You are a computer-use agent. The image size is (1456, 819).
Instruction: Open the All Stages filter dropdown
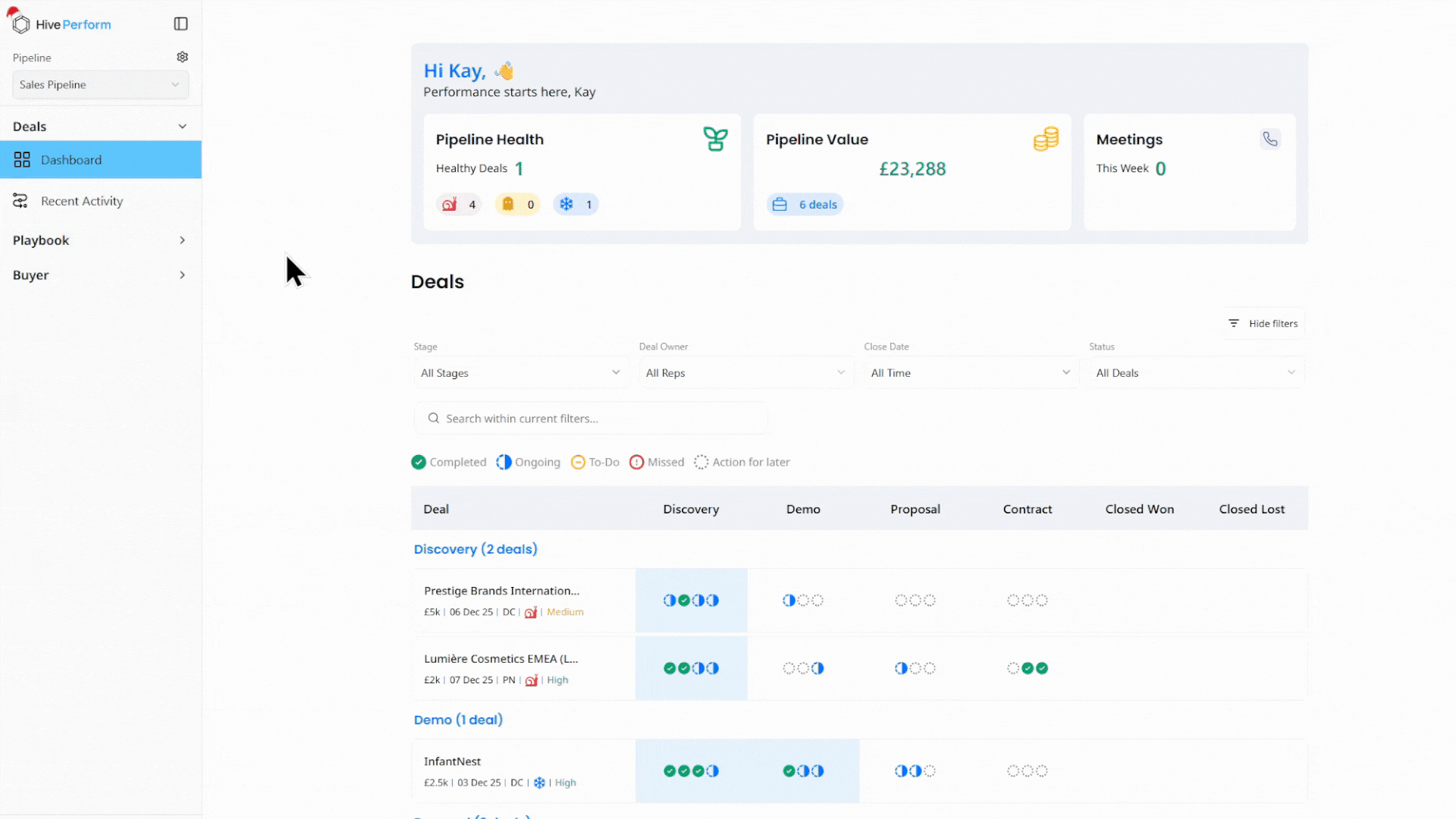point(520,373)
